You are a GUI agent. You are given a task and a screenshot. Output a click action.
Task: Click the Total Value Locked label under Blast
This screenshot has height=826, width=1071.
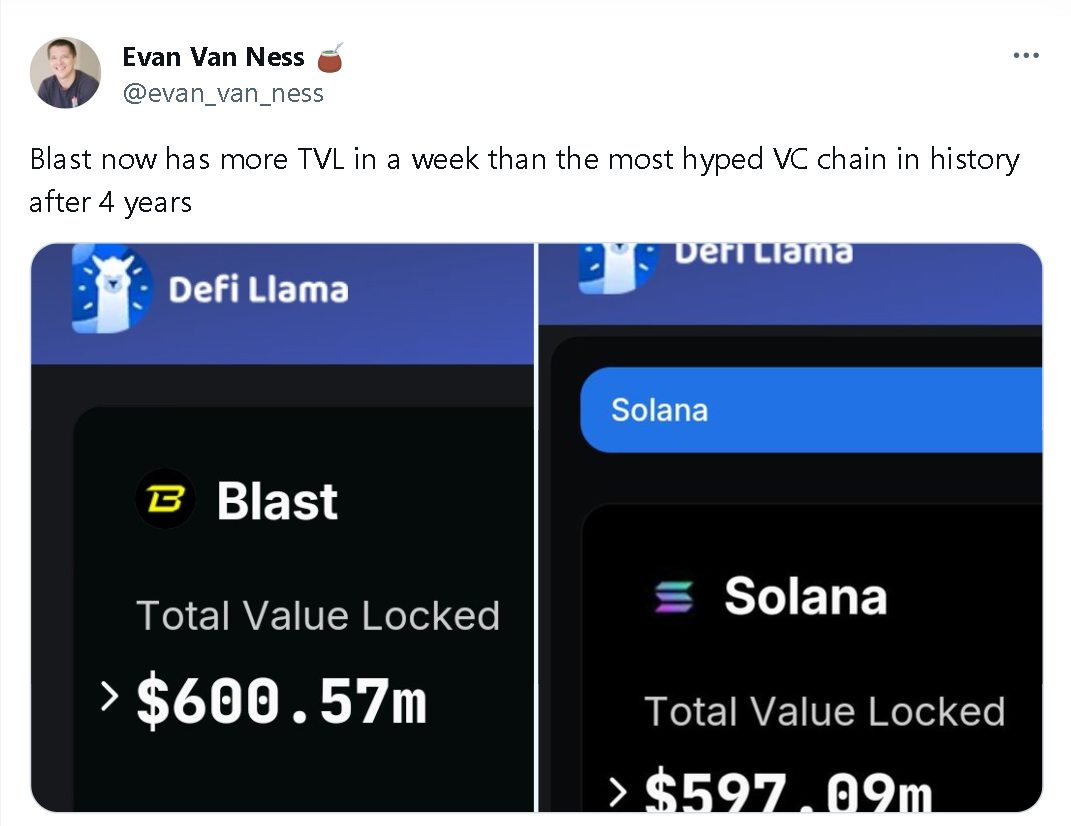pos(318,616)
